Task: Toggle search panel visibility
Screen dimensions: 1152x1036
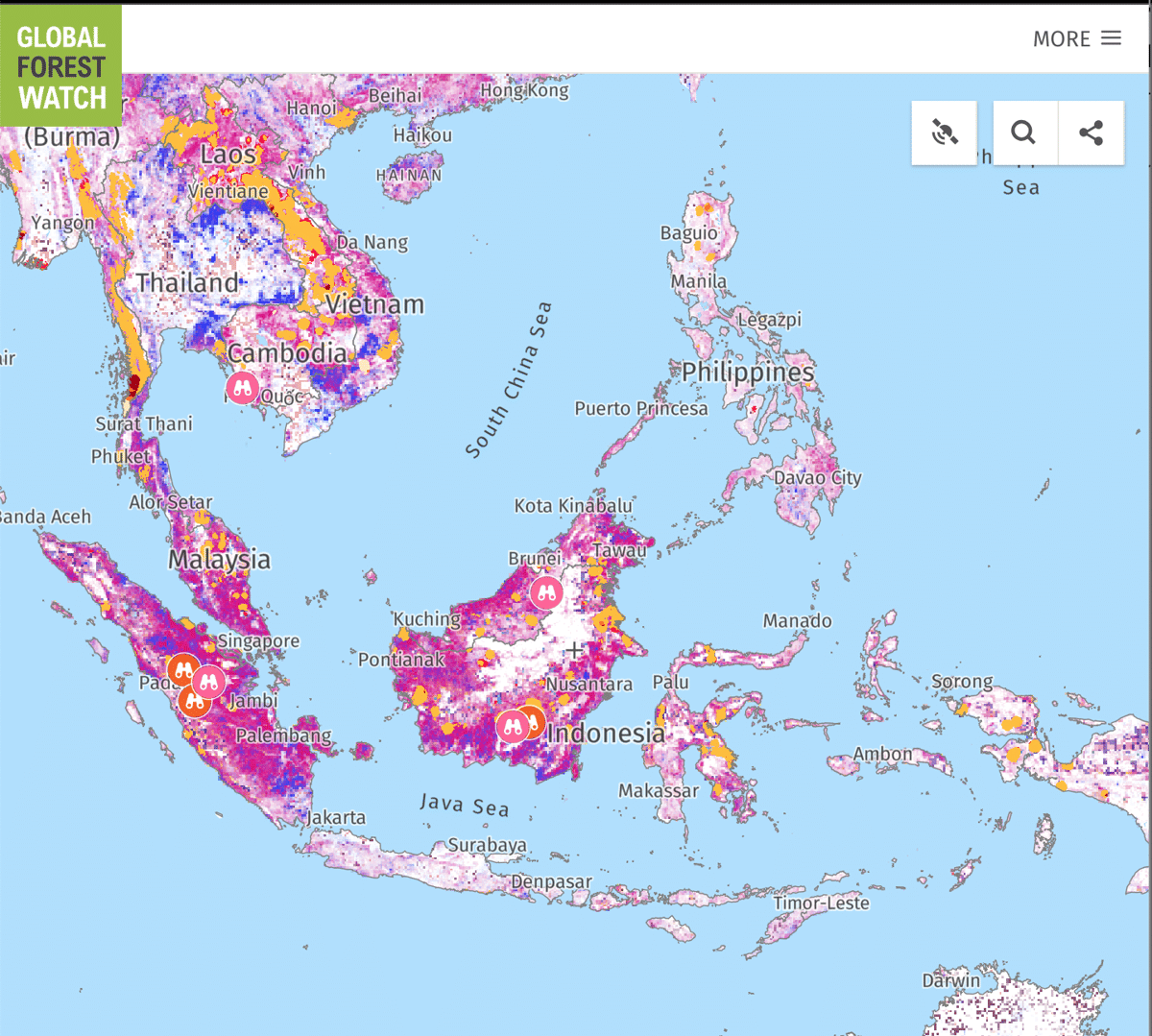Action: [x=1023, y=133]
